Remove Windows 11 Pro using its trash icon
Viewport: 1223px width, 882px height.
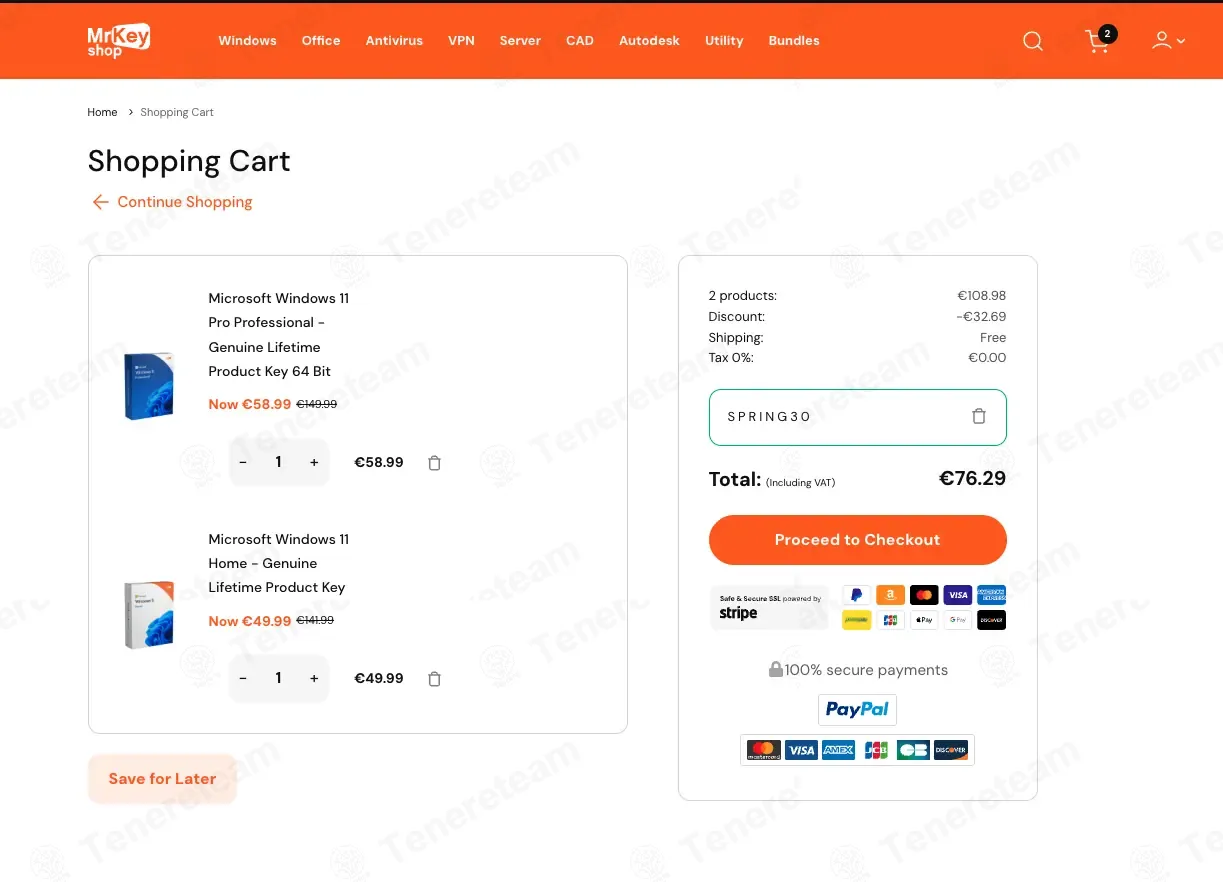pyautogui.click(x=434, y=463)
